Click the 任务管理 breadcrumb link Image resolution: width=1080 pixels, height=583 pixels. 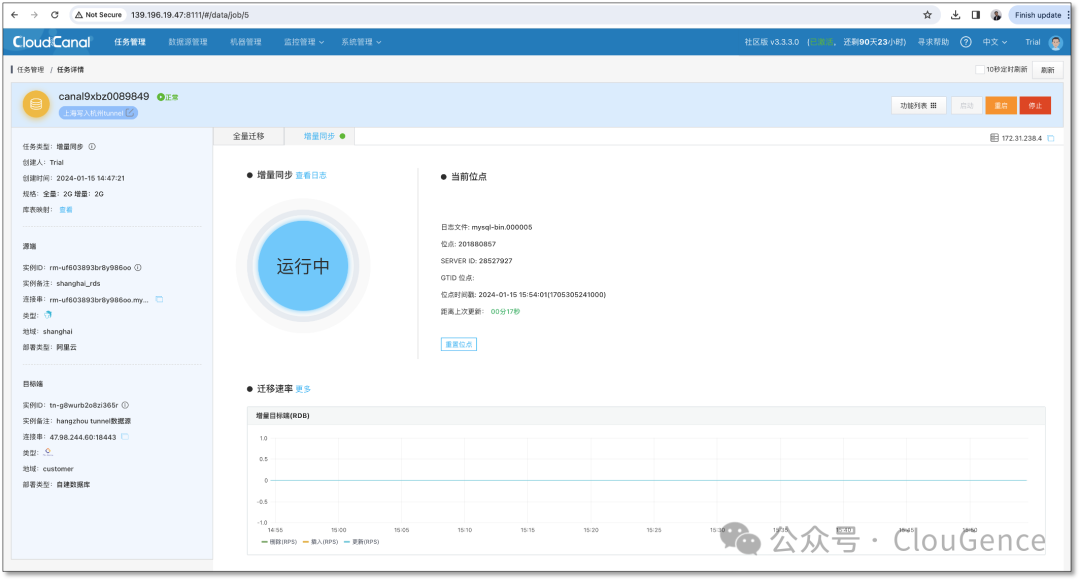(x=30, y=70)
